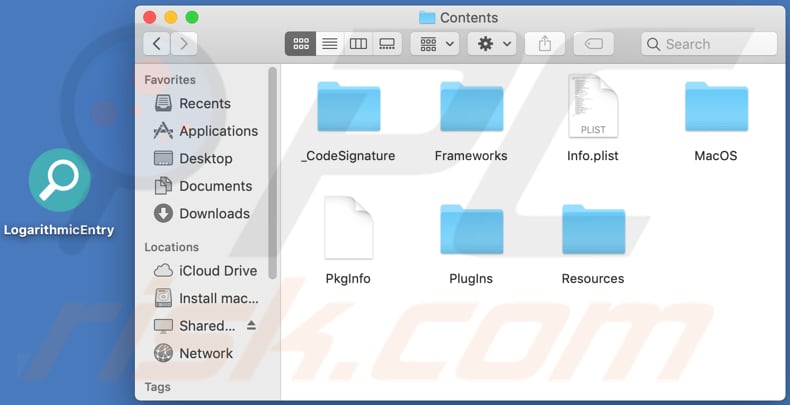Viewport: 790px width, 405px height.
Task: Focus the Search field
Action: point(709,44)
